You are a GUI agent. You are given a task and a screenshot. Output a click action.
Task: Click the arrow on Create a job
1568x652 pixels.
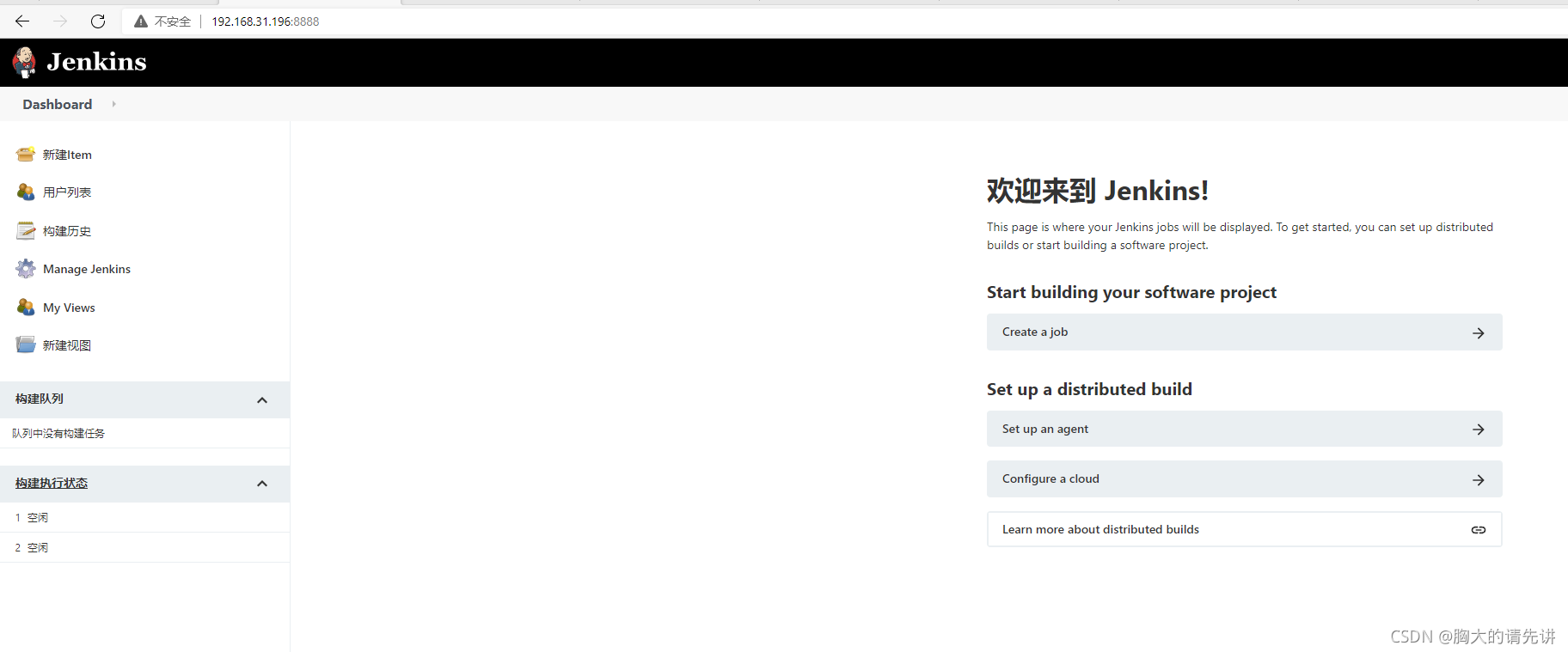pos(1479,332)
